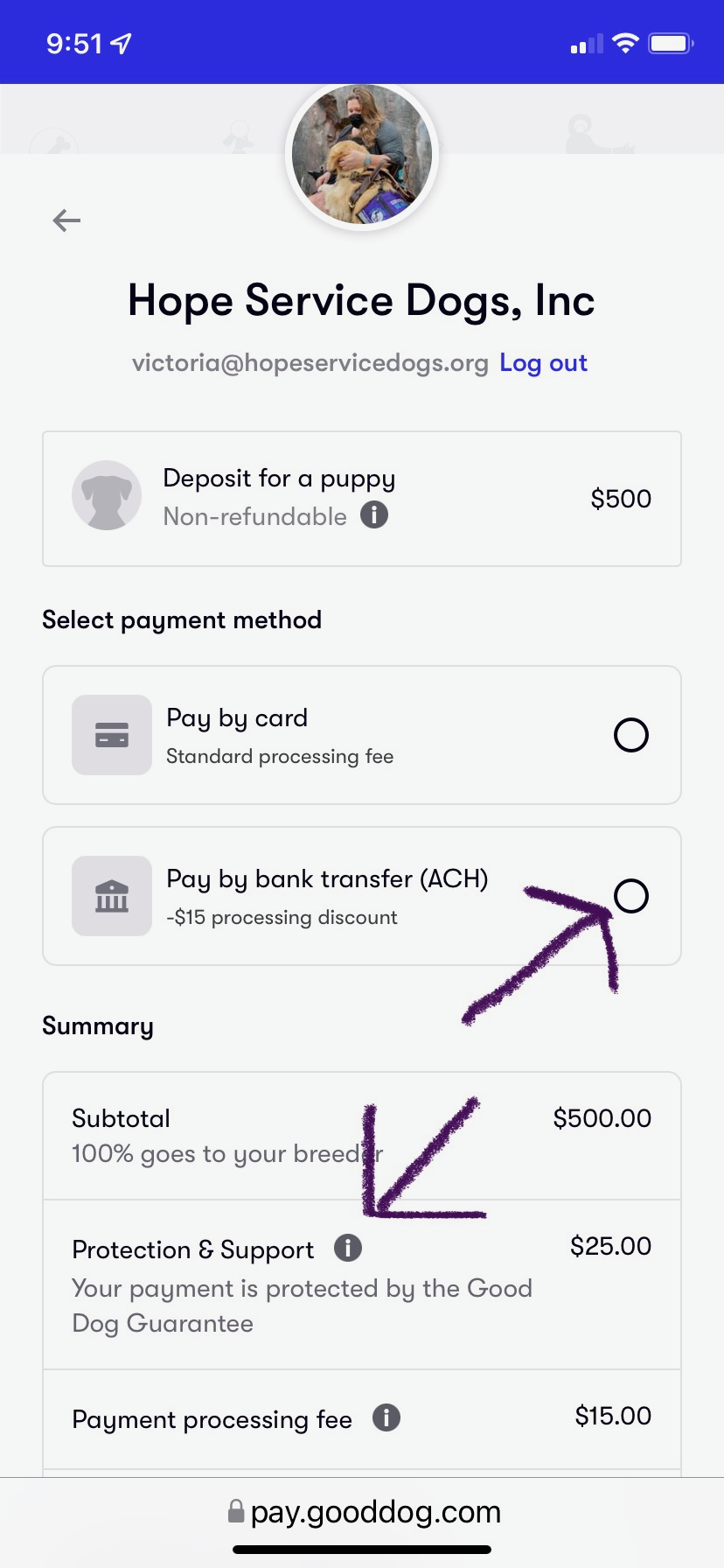Choose the Pay by card option row
Viewport: 724px width, 1568px height.
coord(362,735)
